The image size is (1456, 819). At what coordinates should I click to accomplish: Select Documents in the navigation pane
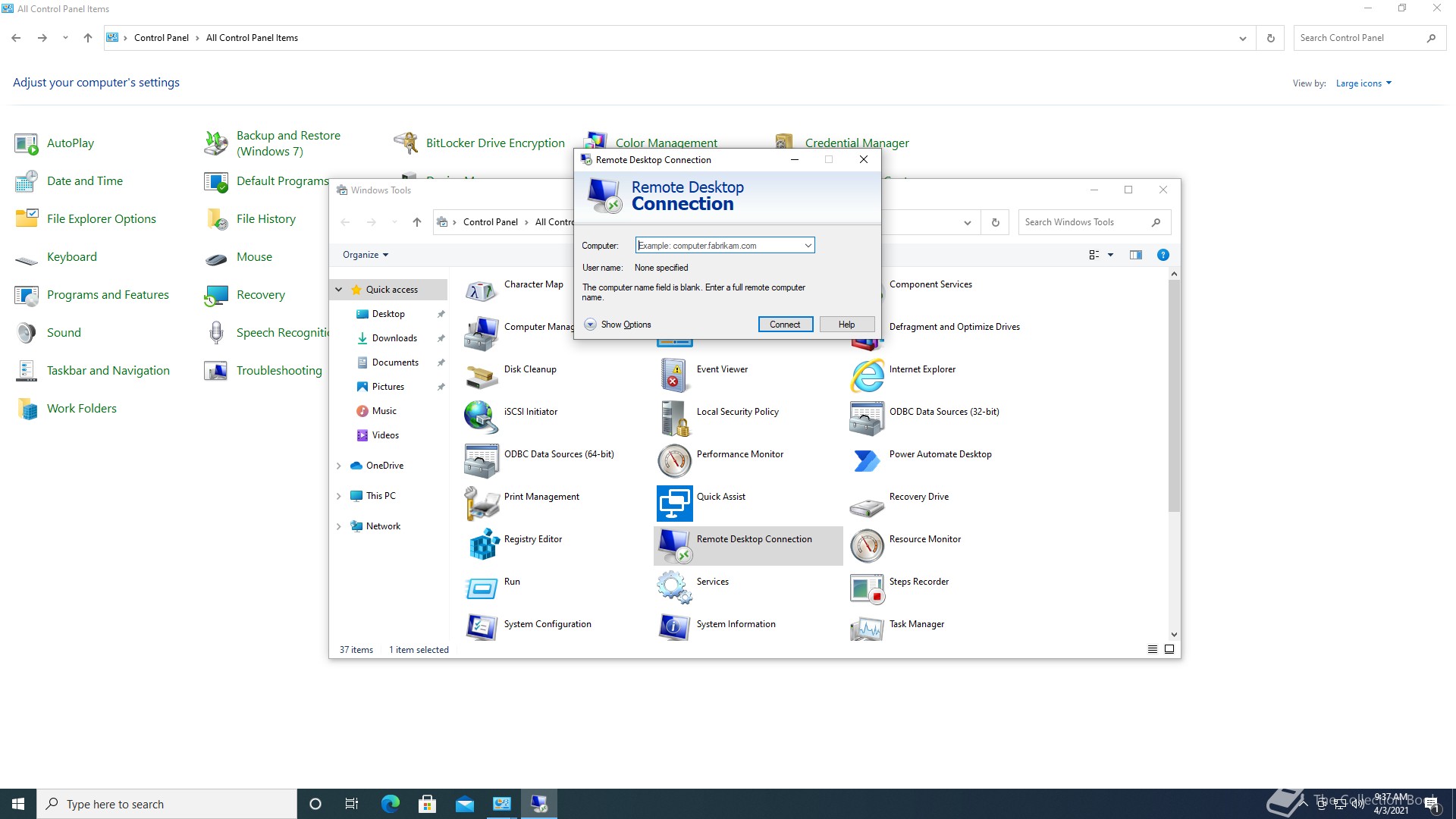pos(395,362)
